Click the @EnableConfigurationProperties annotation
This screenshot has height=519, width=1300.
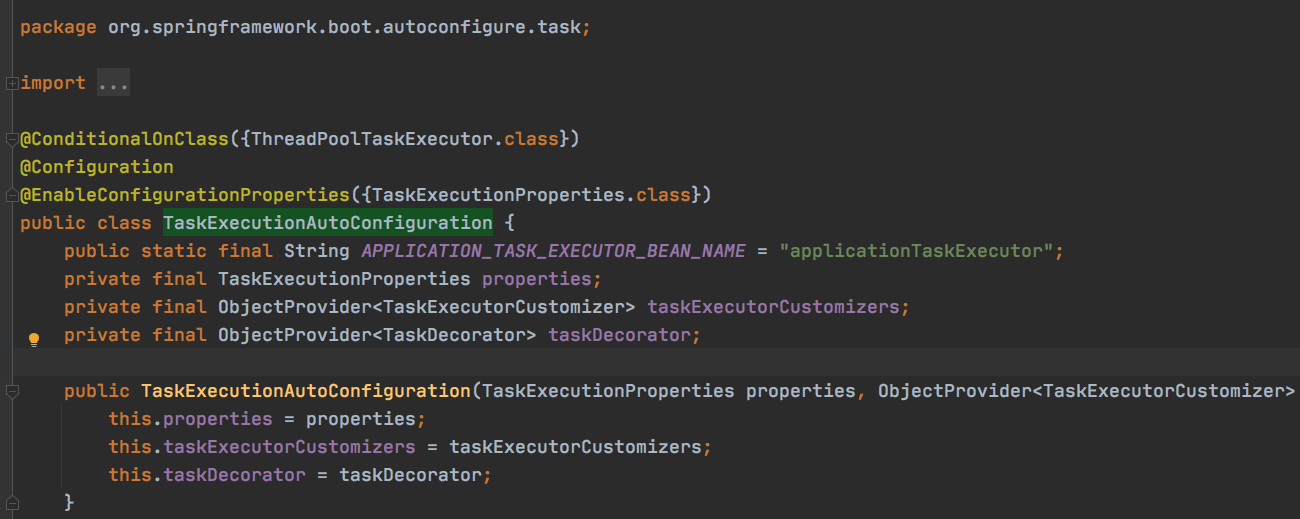pyautogui.click(x=185, y=195)
